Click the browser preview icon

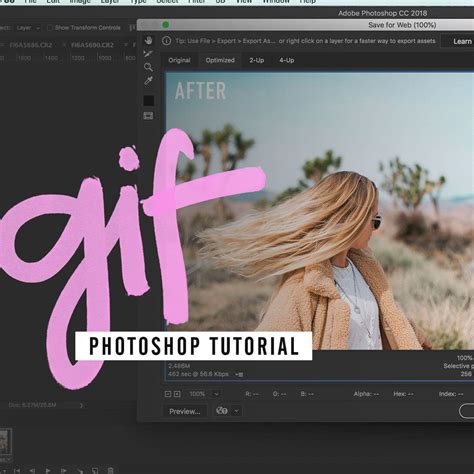coord(222,411)
